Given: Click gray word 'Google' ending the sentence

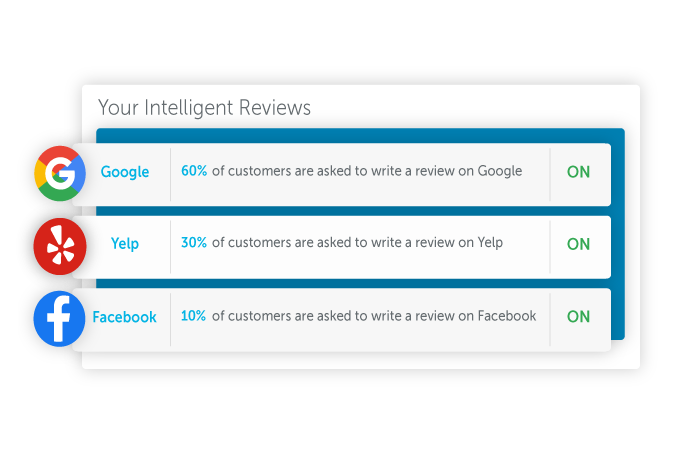Looking at the screenshot, I should click(500, 171).
